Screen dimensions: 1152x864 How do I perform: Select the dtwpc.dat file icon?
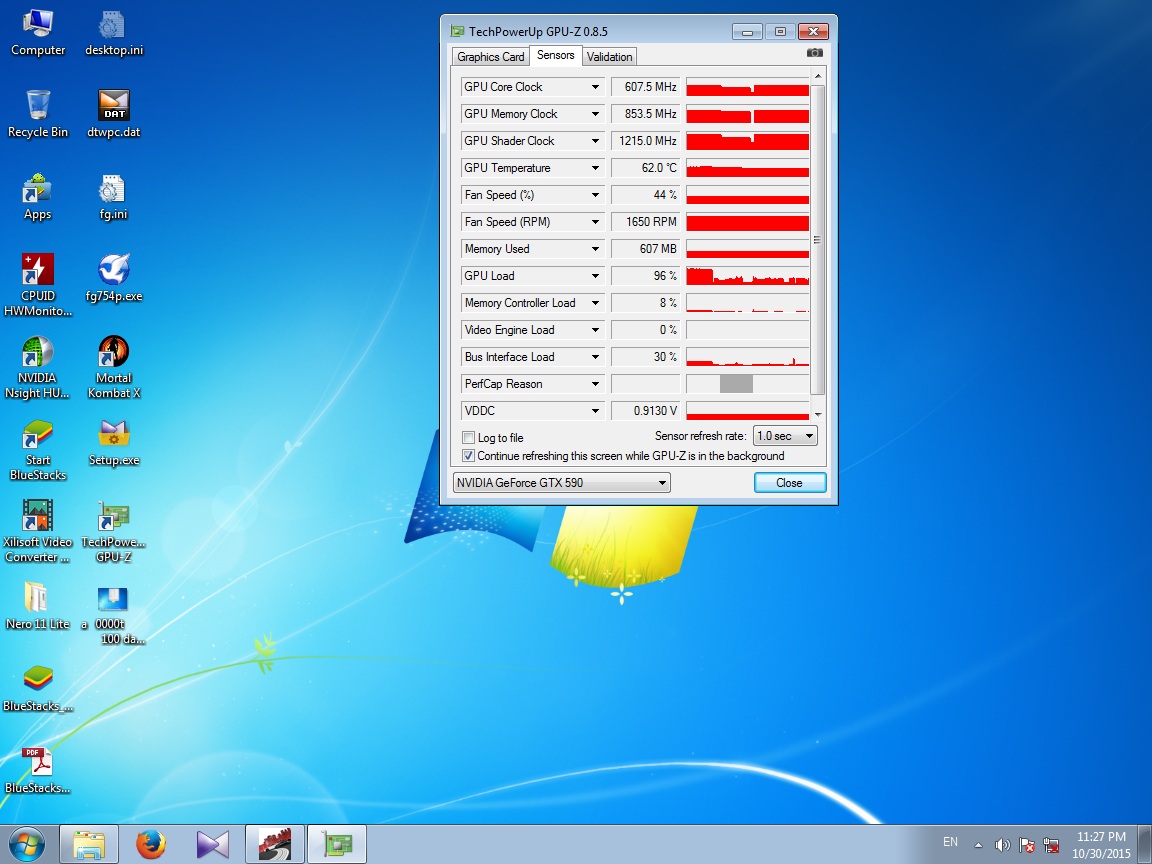[114, 115]
